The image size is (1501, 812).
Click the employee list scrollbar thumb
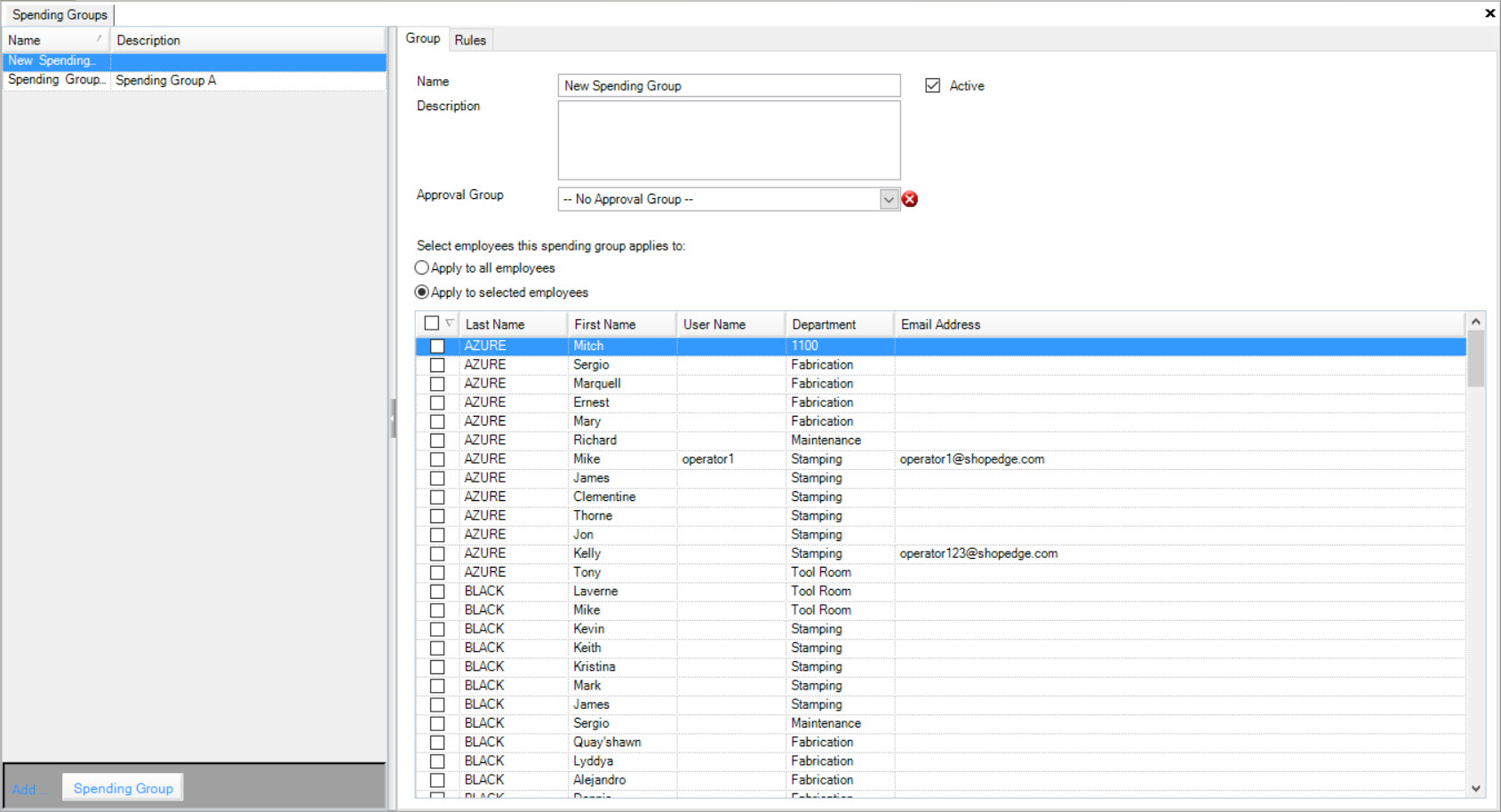(1475, 358)
